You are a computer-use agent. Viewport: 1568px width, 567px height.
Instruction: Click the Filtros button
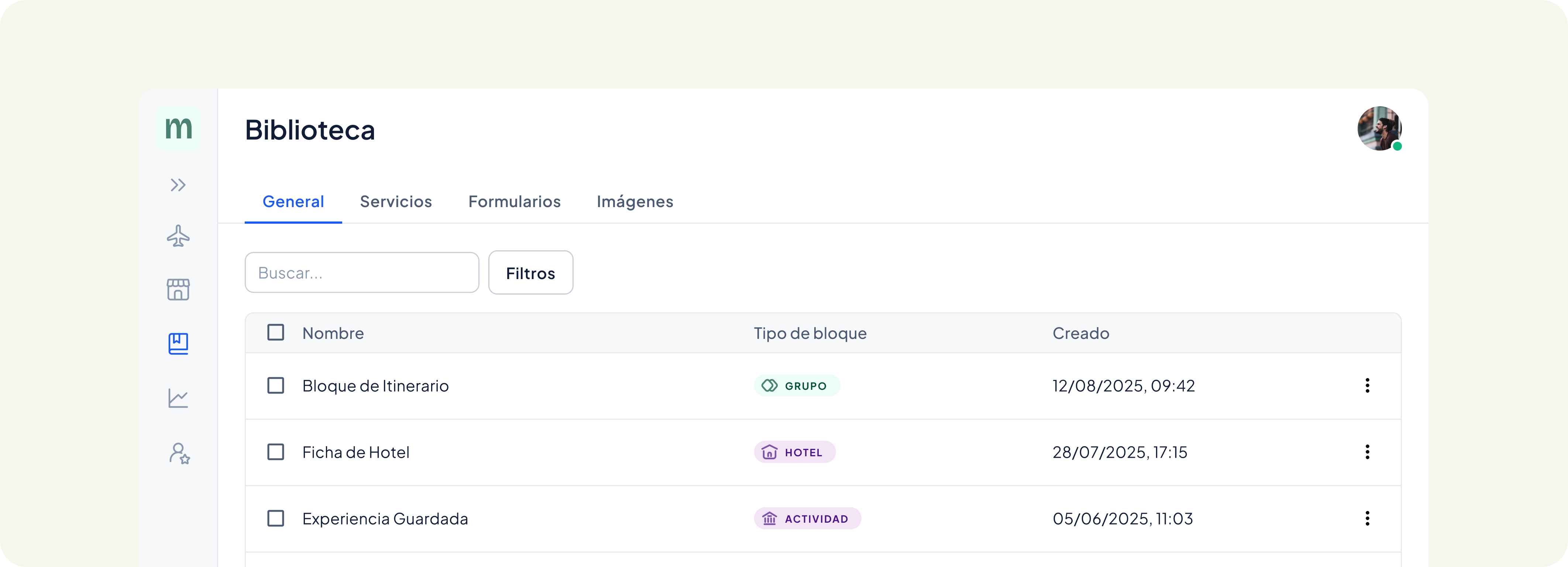coord(530,273)
